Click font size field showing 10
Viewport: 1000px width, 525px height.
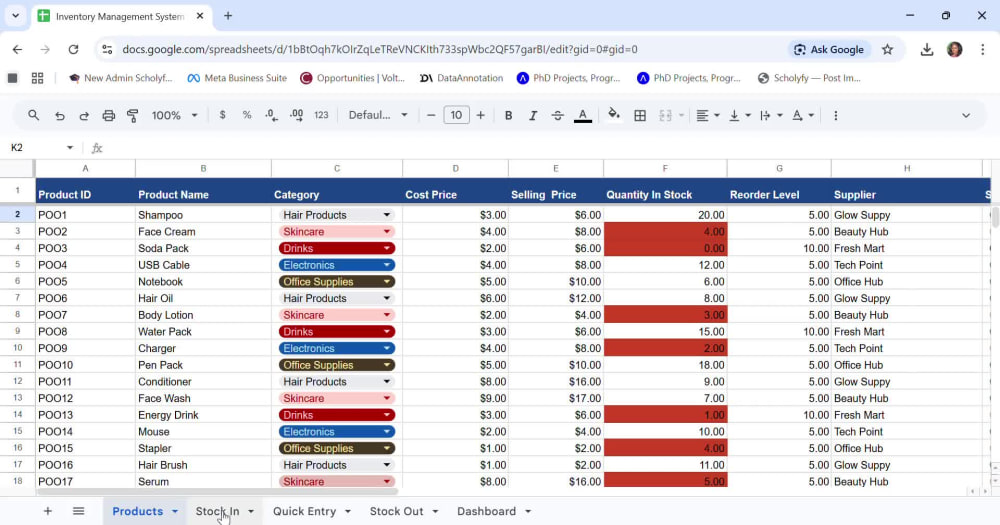tap(456, 115)
